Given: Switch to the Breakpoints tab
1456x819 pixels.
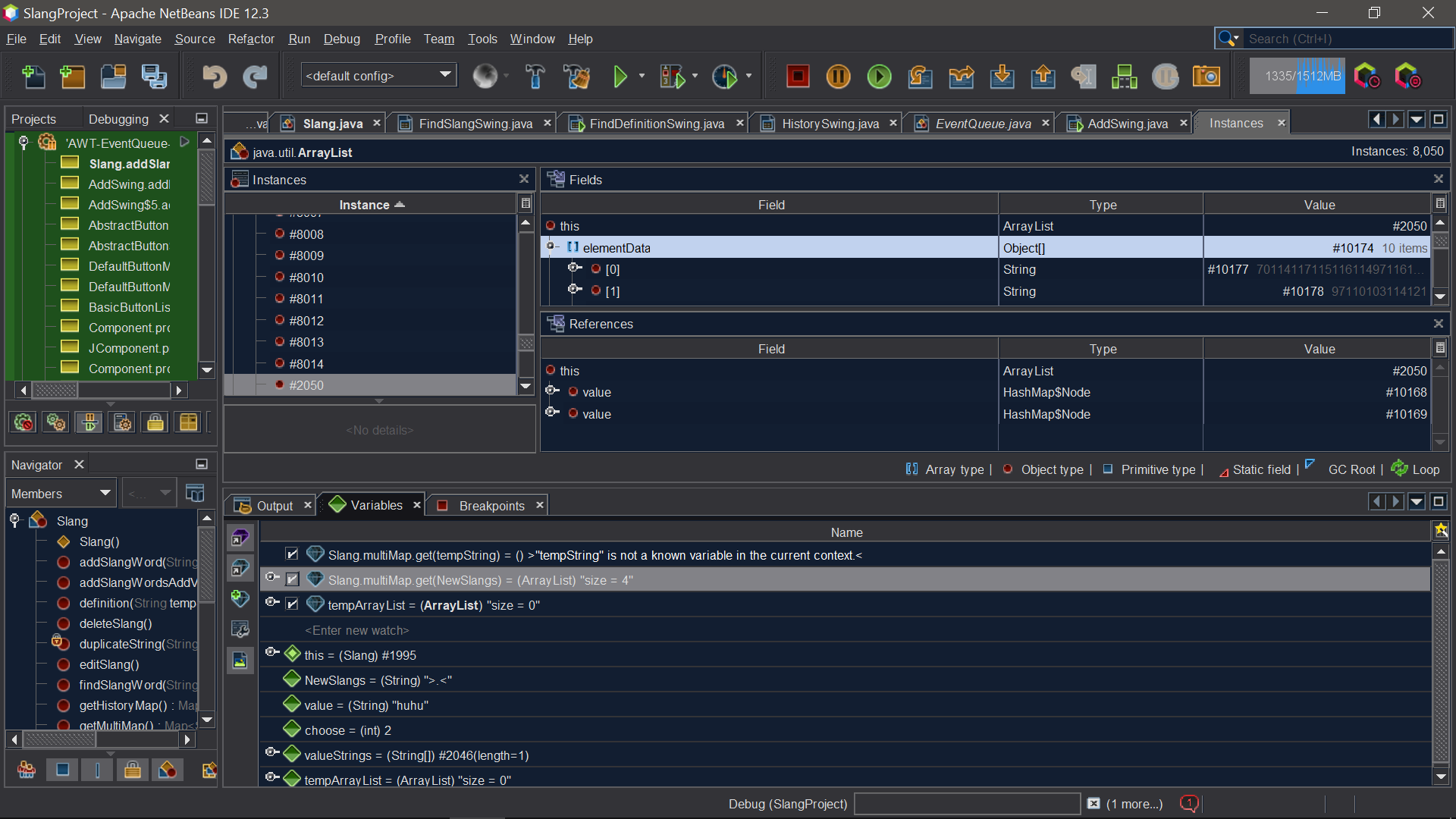Looking at the screenshot, I should click(491, 506).
